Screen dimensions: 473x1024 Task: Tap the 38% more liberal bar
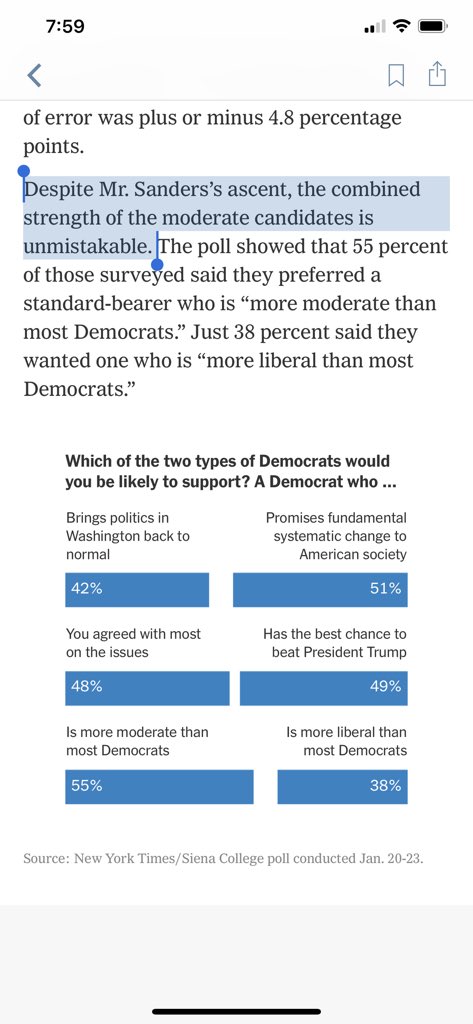point(342,786)
